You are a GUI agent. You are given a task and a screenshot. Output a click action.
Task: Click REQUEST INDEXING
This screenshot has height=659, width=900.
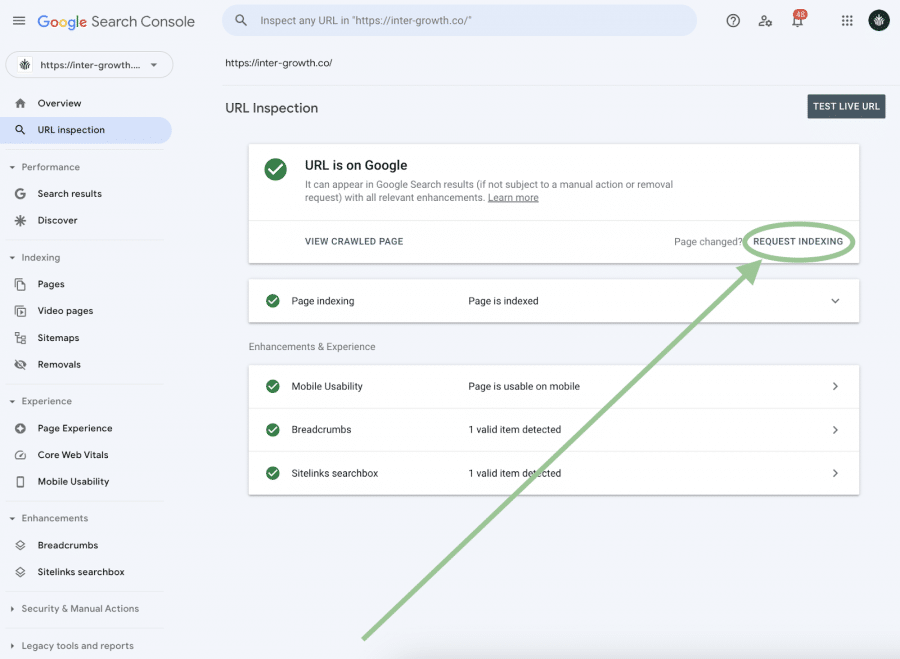(798, 242)
